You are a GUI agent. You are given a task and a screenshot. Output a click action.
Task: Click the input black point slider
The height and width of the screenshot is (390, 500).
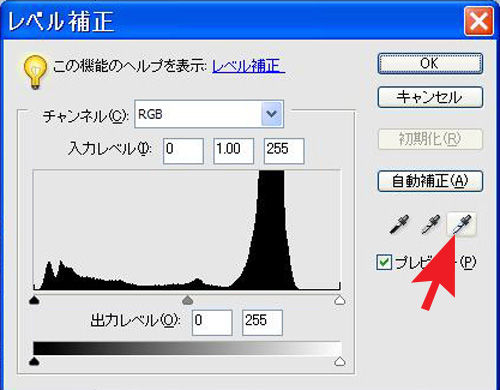click(34, 300)
